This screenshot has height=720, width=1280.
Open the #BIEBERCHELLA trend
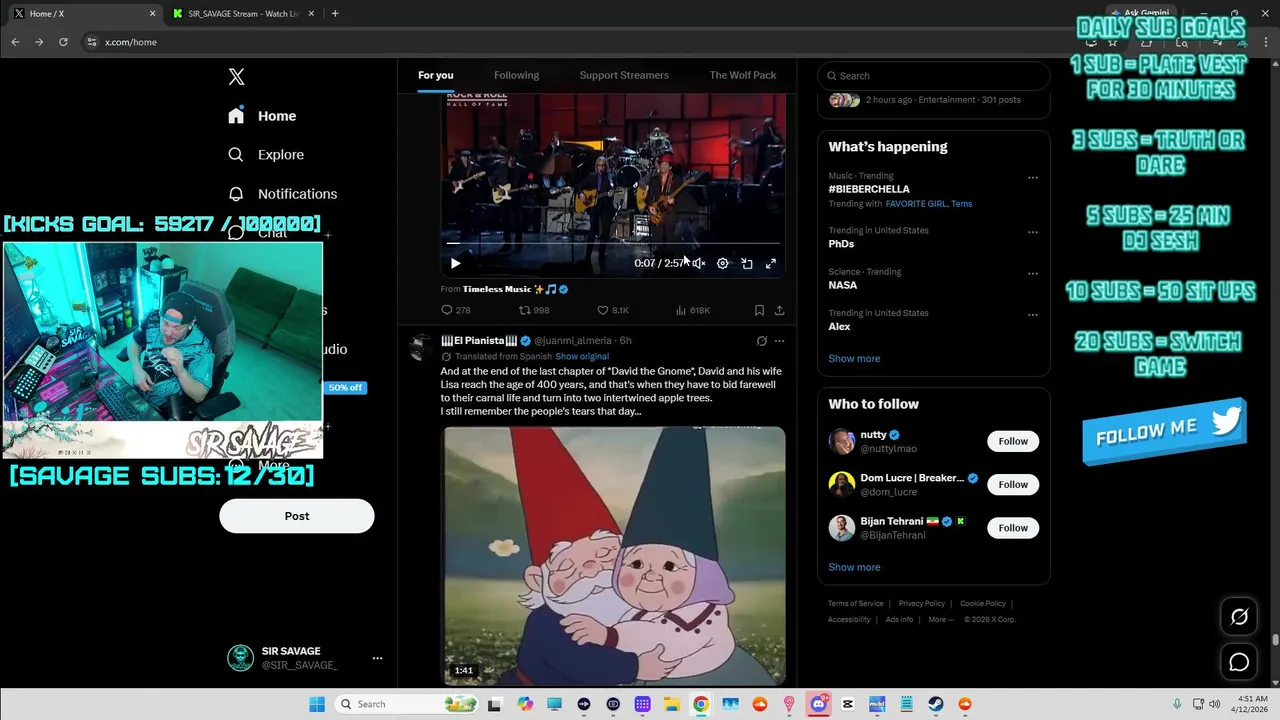pos(869,189)
